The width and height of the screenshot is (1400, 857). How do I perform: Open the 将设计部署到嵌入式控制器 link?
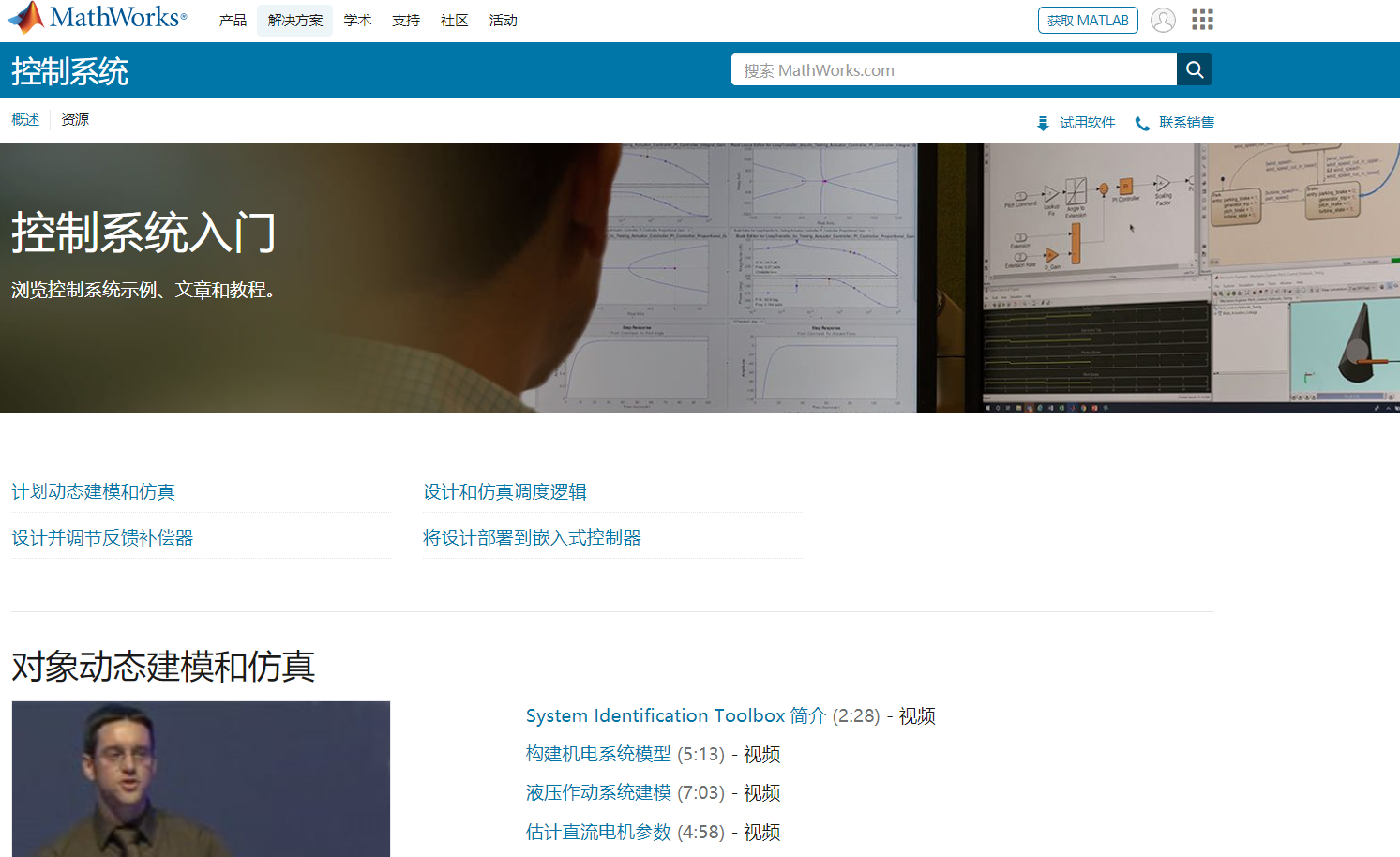(532, 538)
